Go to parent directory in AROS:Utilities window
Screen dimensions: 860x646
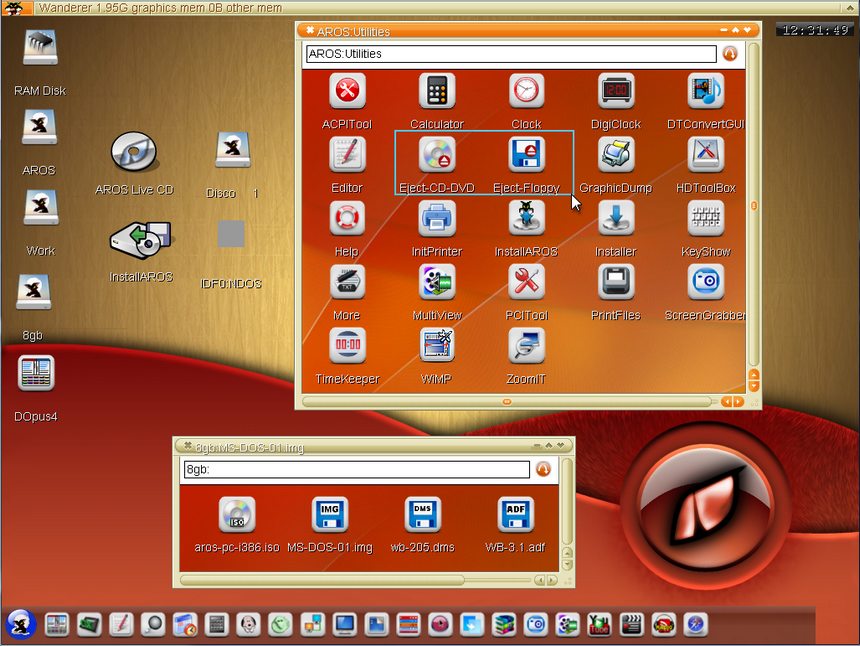click(730, 54)
